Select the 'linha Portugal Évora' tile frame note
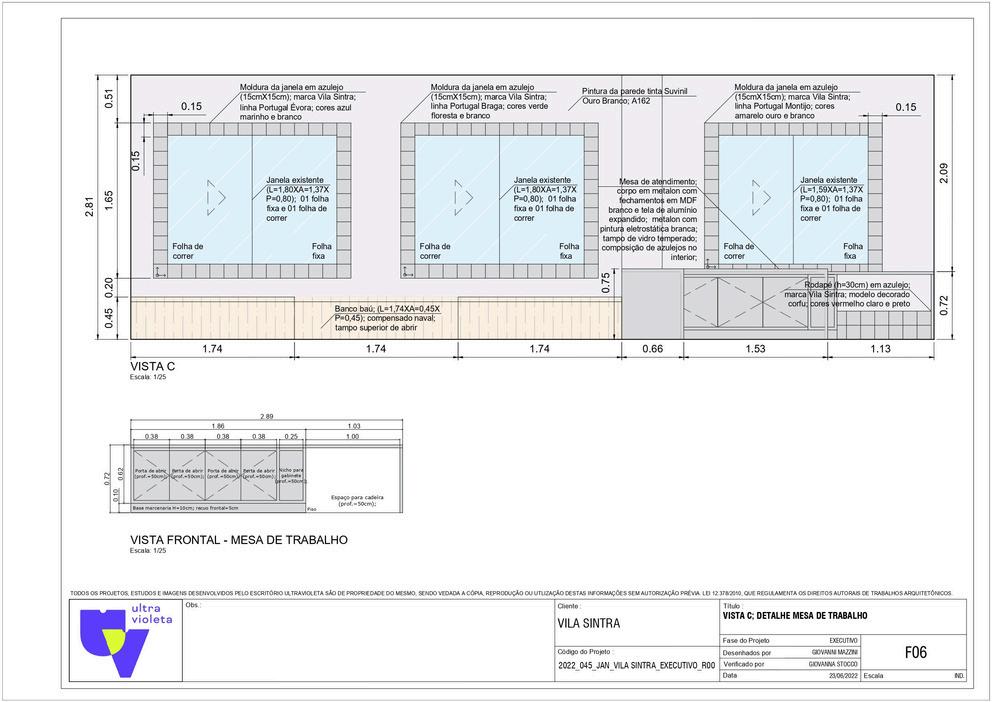This screenshot has width=993, height=702. click(298, 102)
